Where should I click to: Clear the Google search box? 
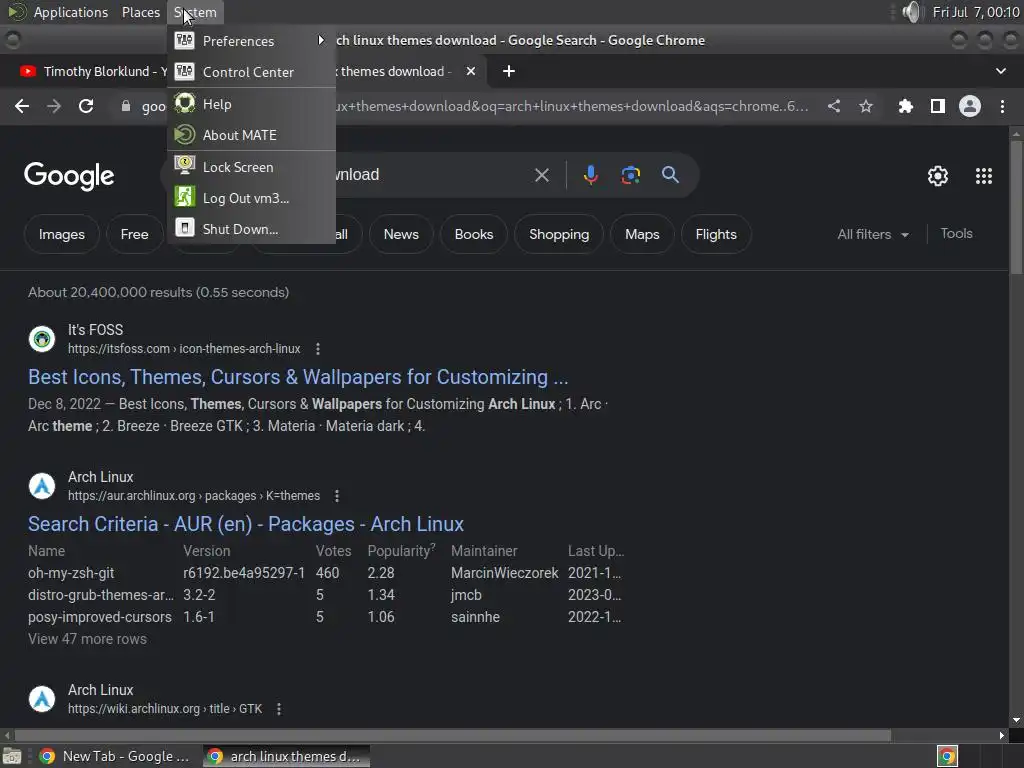tap(542, 175)
